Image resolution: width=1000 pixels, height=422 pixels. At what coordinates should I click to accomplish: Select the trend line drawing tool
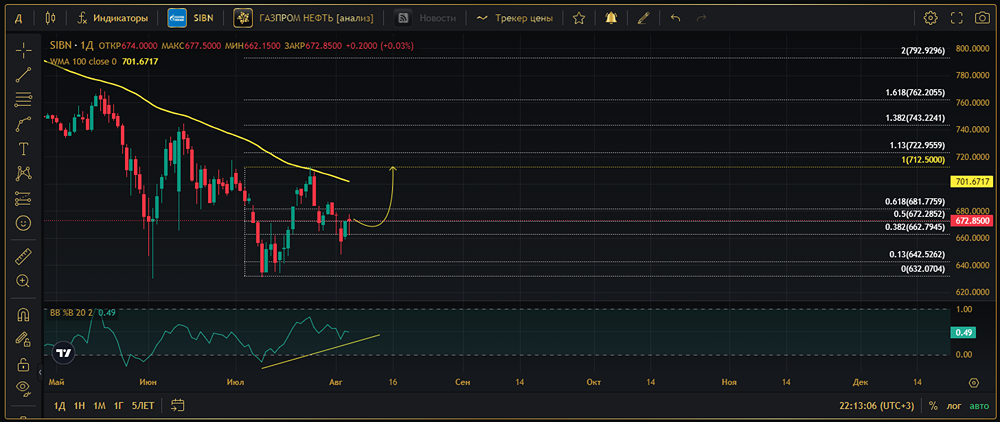click(23, 73)
